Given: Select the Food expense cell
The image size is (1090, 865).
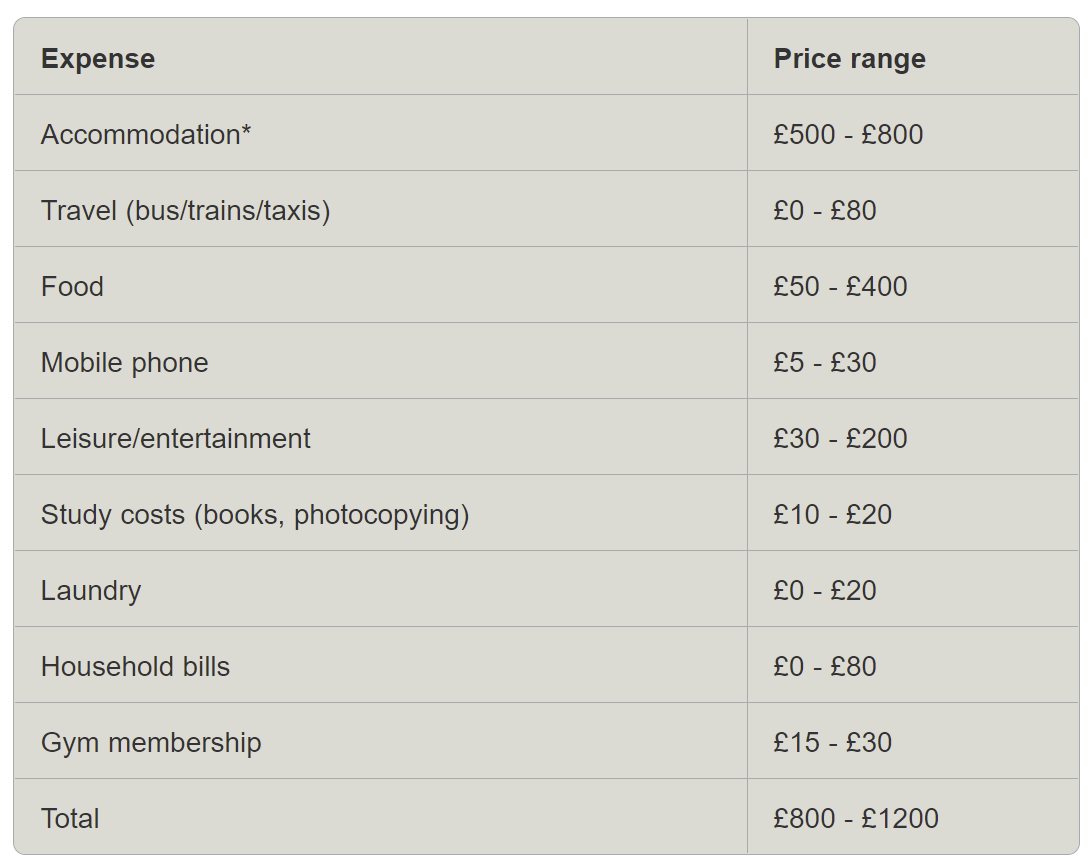Looking at the screenshot, I should pos(380,284).
